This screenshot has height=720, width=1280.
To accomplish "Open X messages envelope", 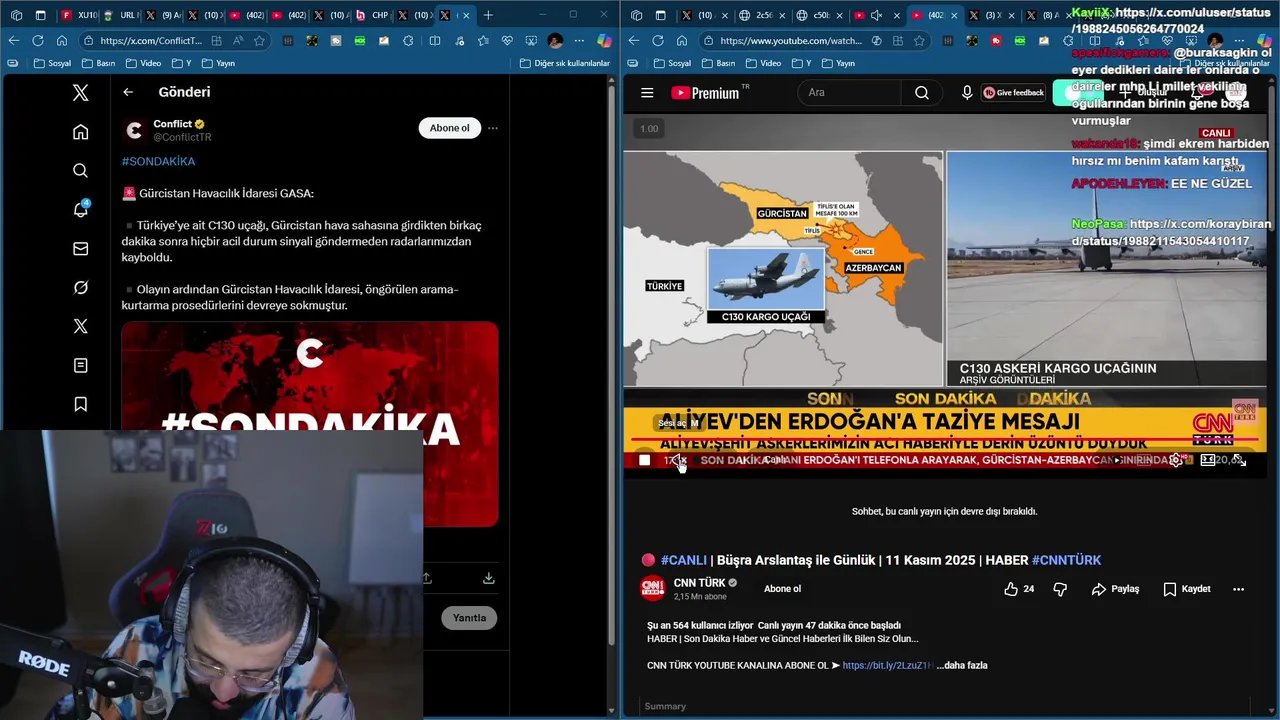I will tap(81, 249).
